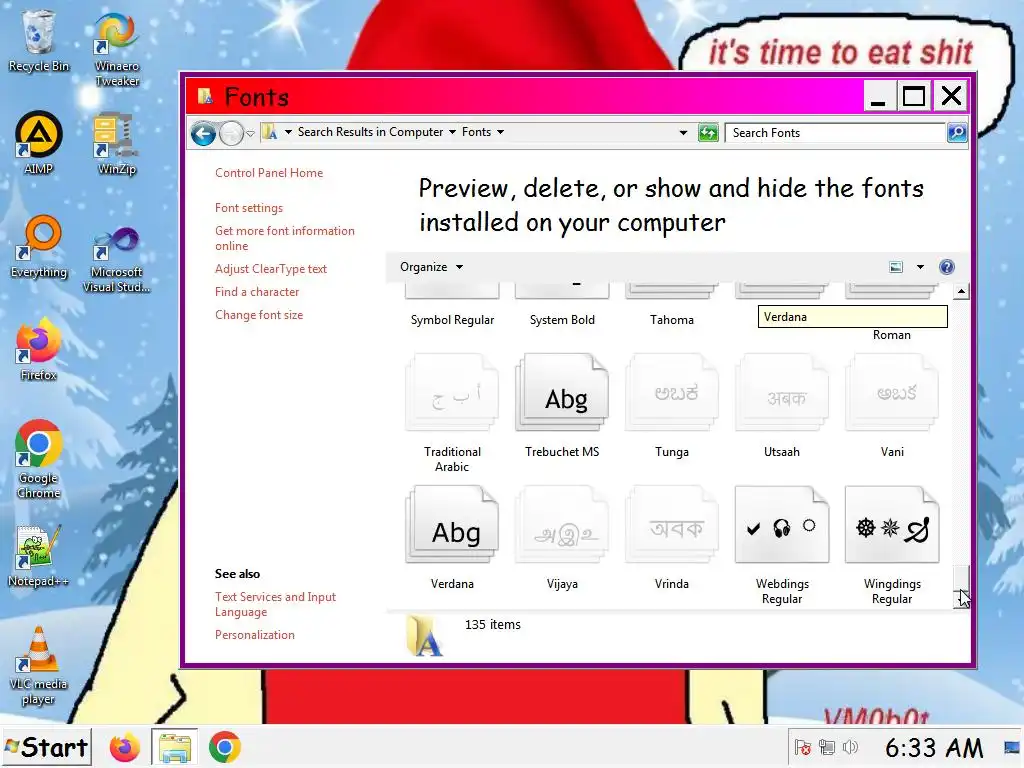
Task: Select the Traditional Arabic font
Action: [x=452, y=413]
